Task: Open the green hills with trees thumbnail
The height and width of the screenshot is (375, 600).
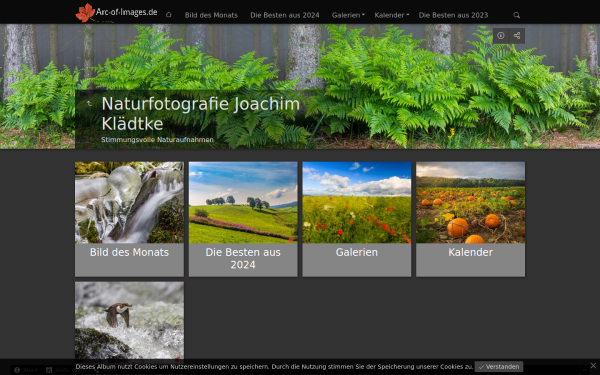Action: click(x=243, y=202)
